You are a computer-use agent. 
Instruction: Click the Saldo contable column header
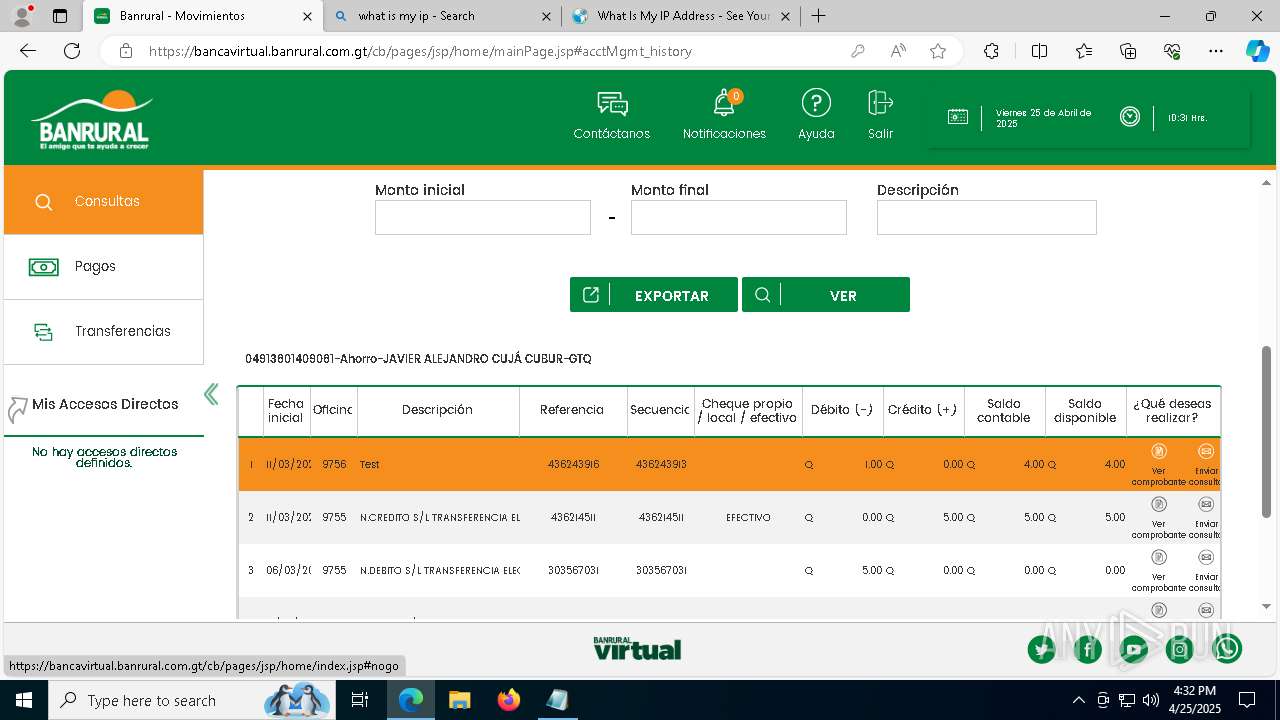coord(1004,411)
